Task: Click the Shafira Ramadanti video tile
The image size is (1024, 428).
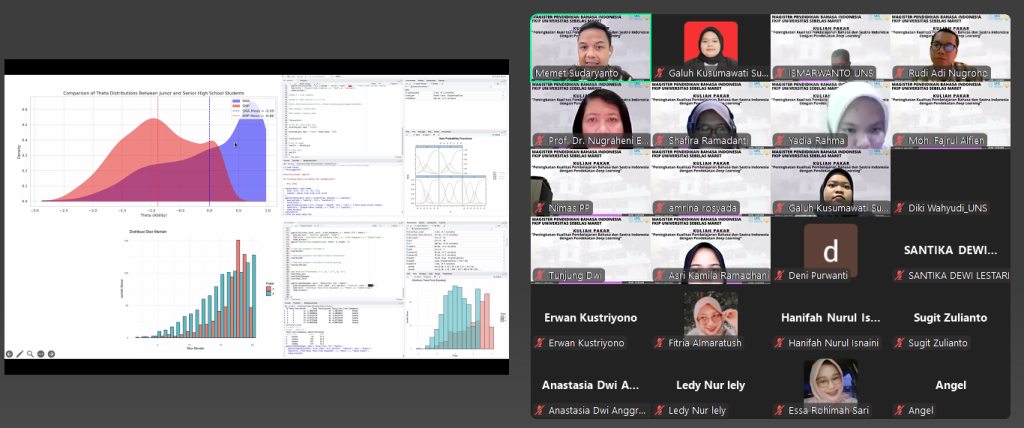Action: click(x=710, y=108)
